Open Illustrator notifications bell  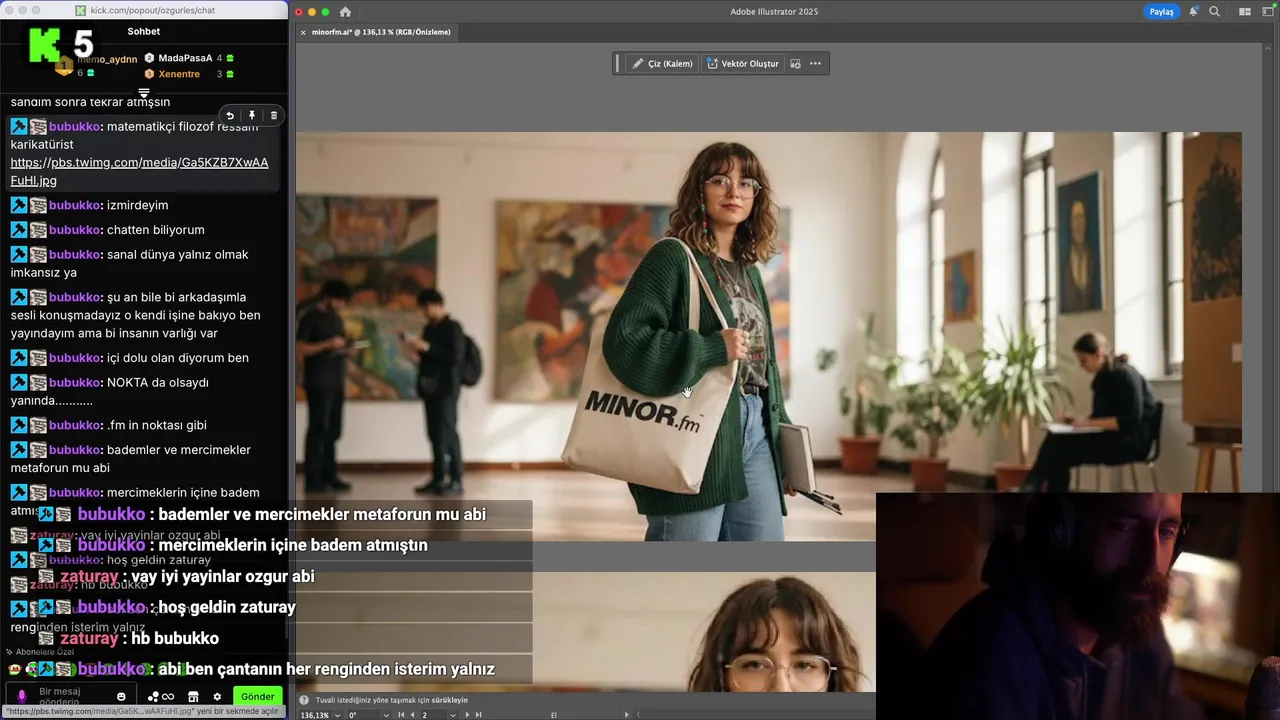(x=1194, y=12)
